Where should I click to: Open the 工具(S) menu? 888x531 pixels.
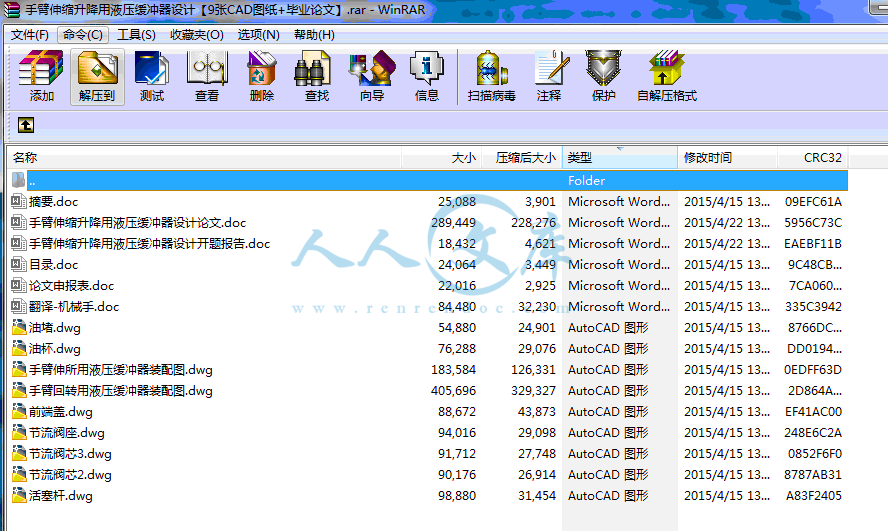[136, 35]
